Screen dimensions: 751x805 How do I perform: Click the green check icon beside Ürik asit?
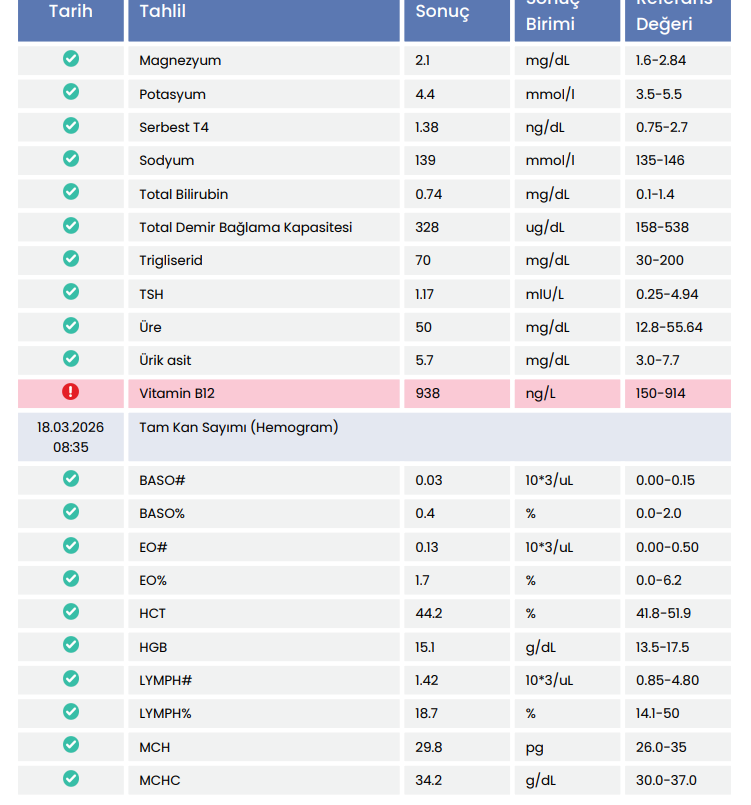tap(71, 358)
